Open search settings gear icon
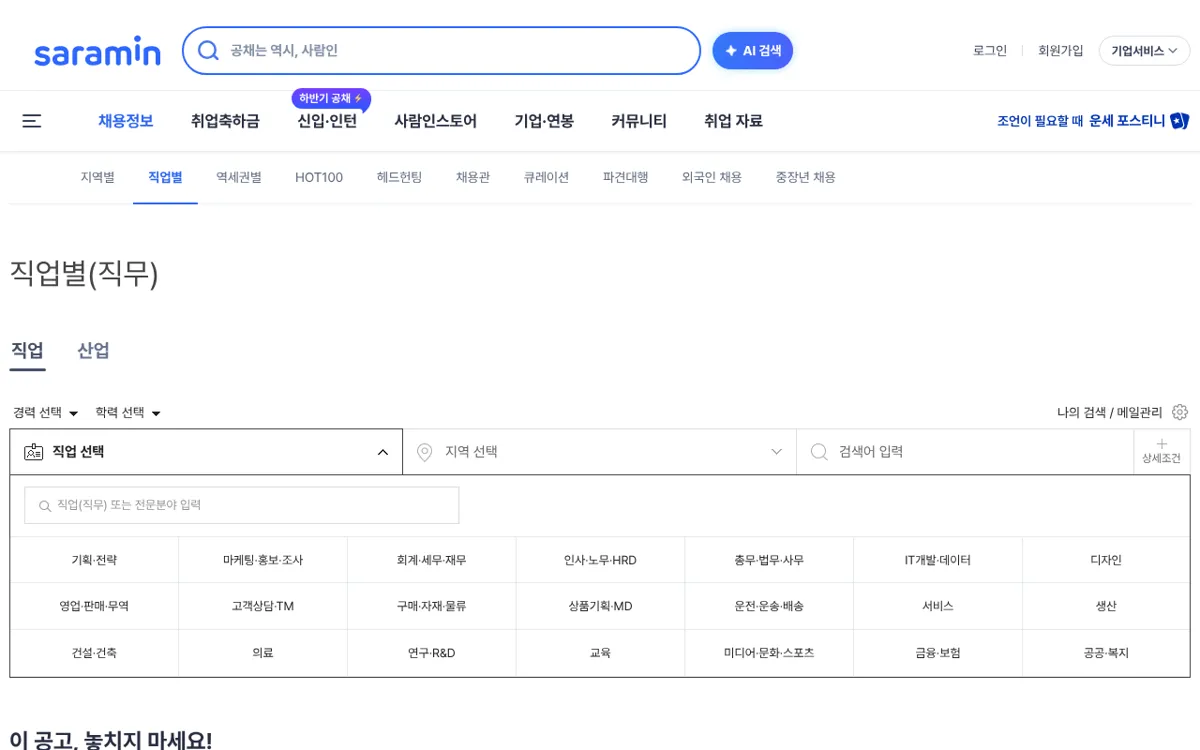 pyautogui.click(x=1180, y=412)
